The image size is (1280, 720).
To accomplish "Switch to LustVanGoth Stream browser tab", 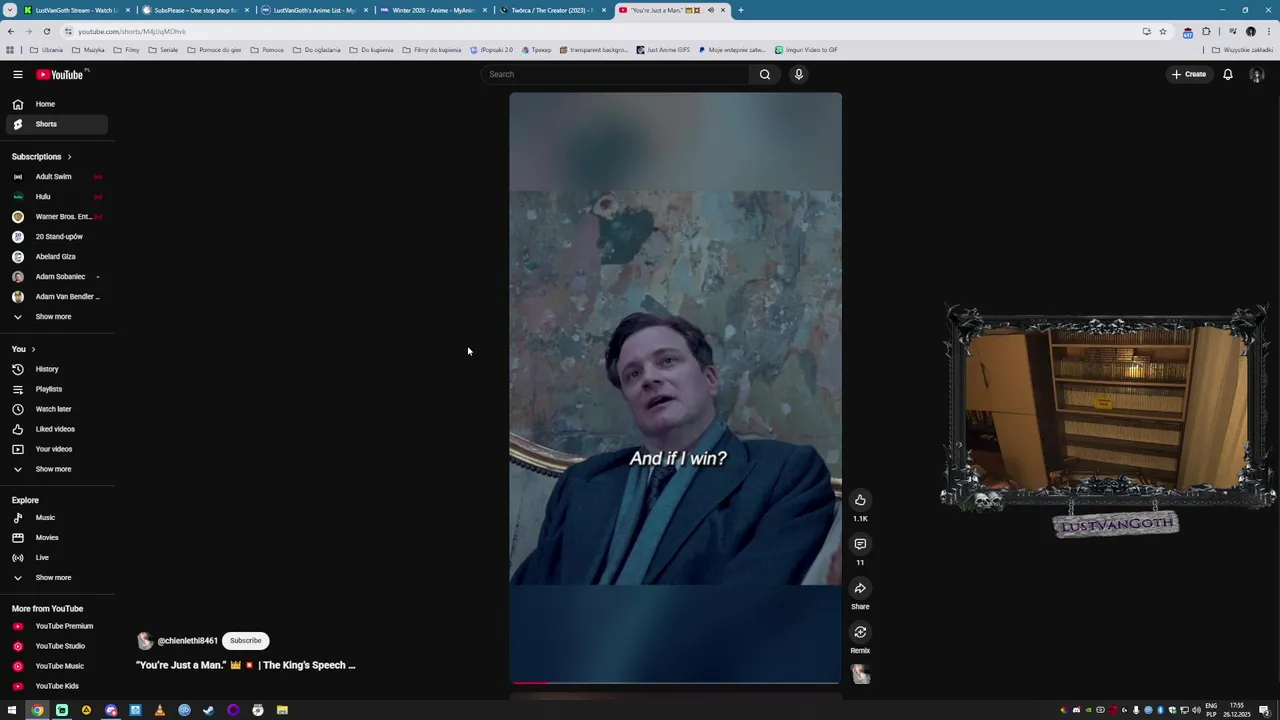I will tap(75, 10).
